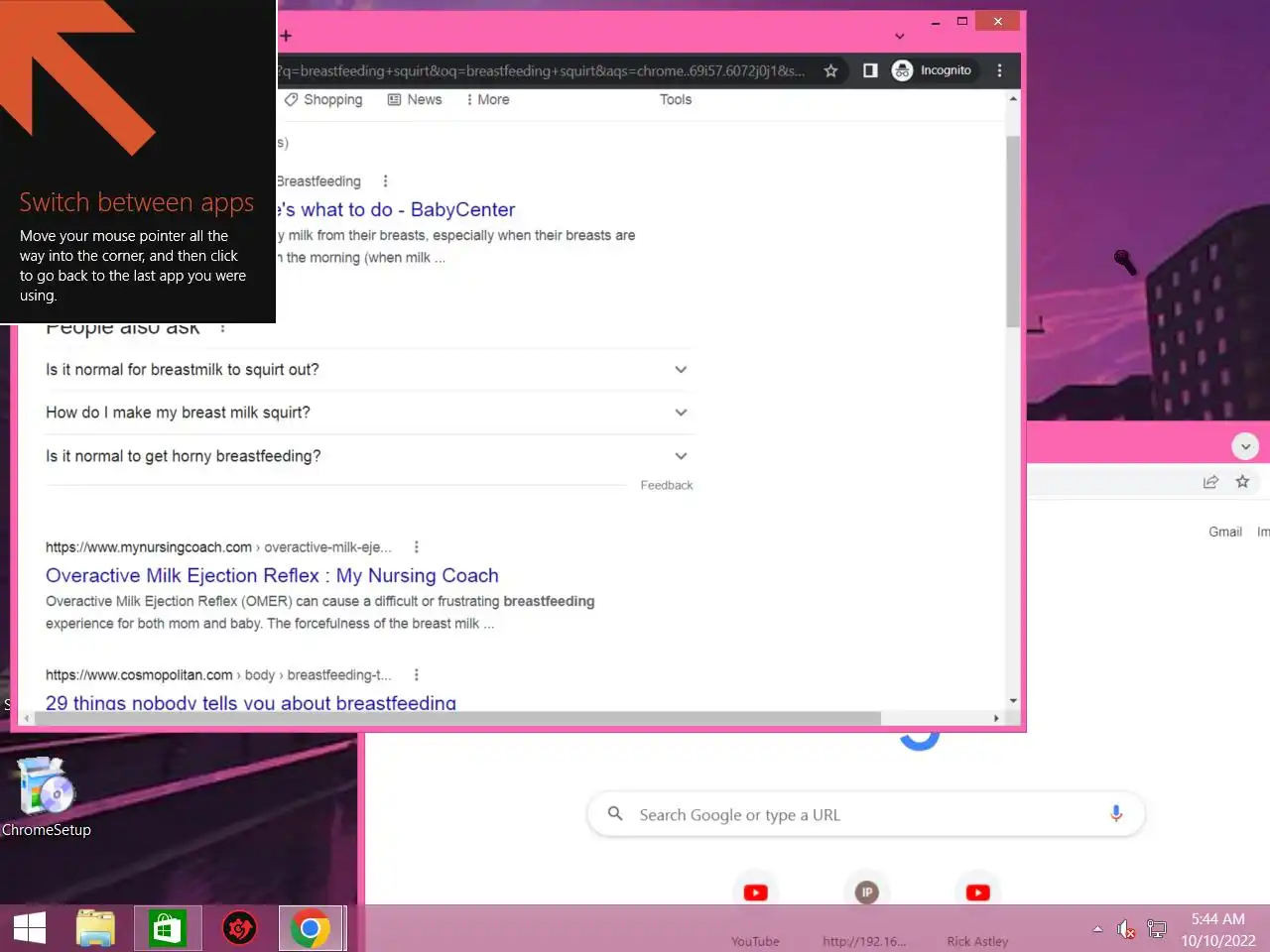The image size is (1270, 952).
Task: Open the tab search chevron in the title bar
Action: [900, 37]
